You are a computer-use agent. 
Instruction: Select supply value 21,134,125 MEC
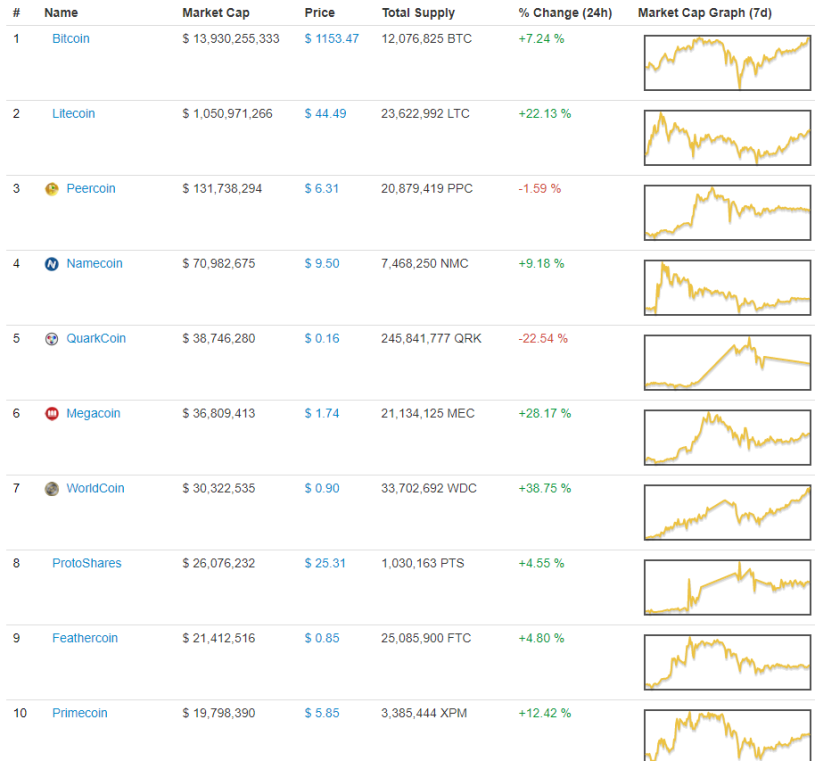tap(428, 413)
